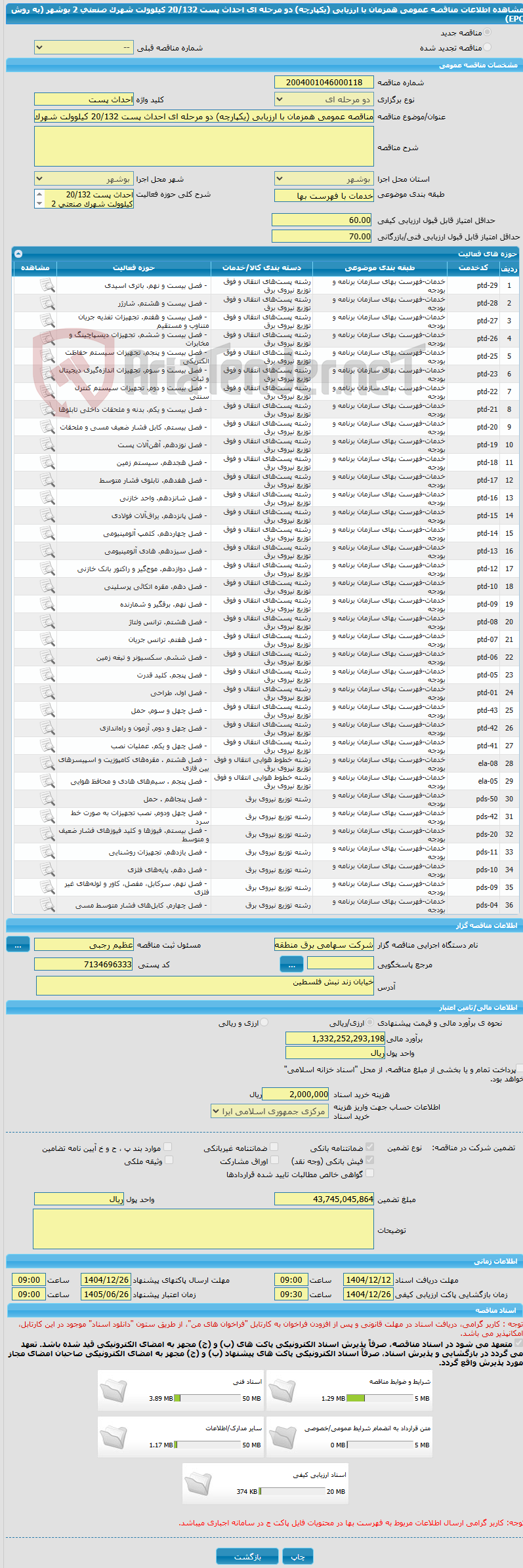Viewport: 523px width, 1568px height.
Task: Click the شرح مناقصه text area
Action: [204, 146]
